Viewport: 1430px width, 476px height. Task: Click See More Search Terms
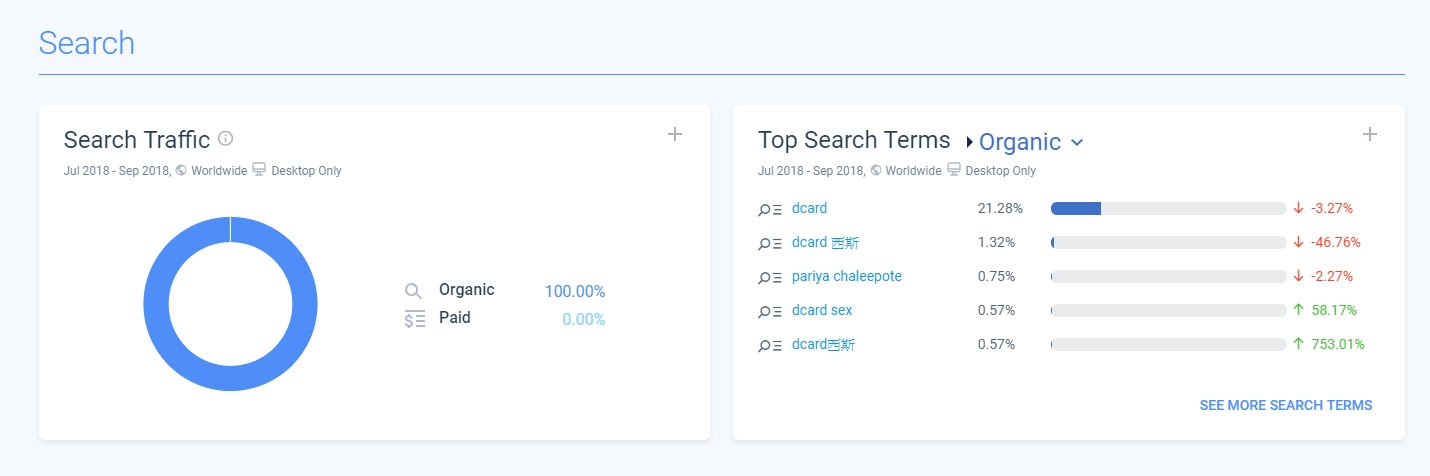pyautogui.click(x=1285, y=405)
